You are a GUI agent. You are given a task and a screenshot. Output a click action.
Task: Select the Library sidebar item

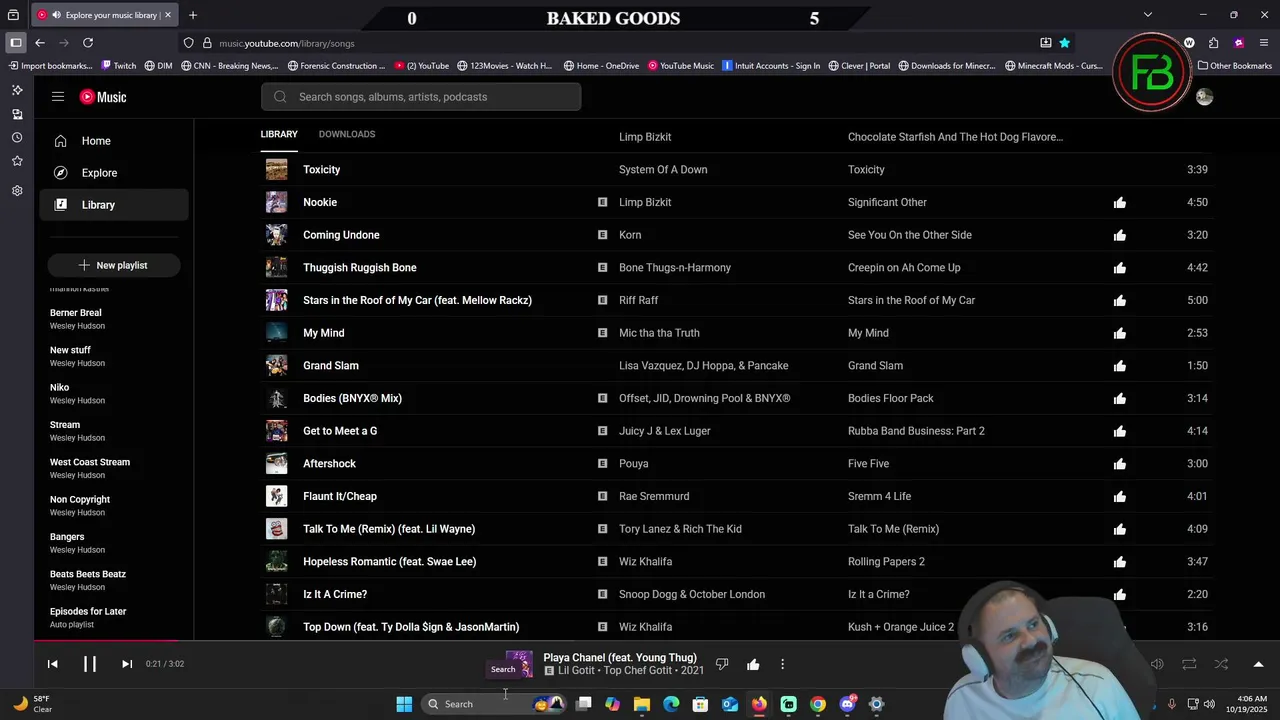(114, 205)
